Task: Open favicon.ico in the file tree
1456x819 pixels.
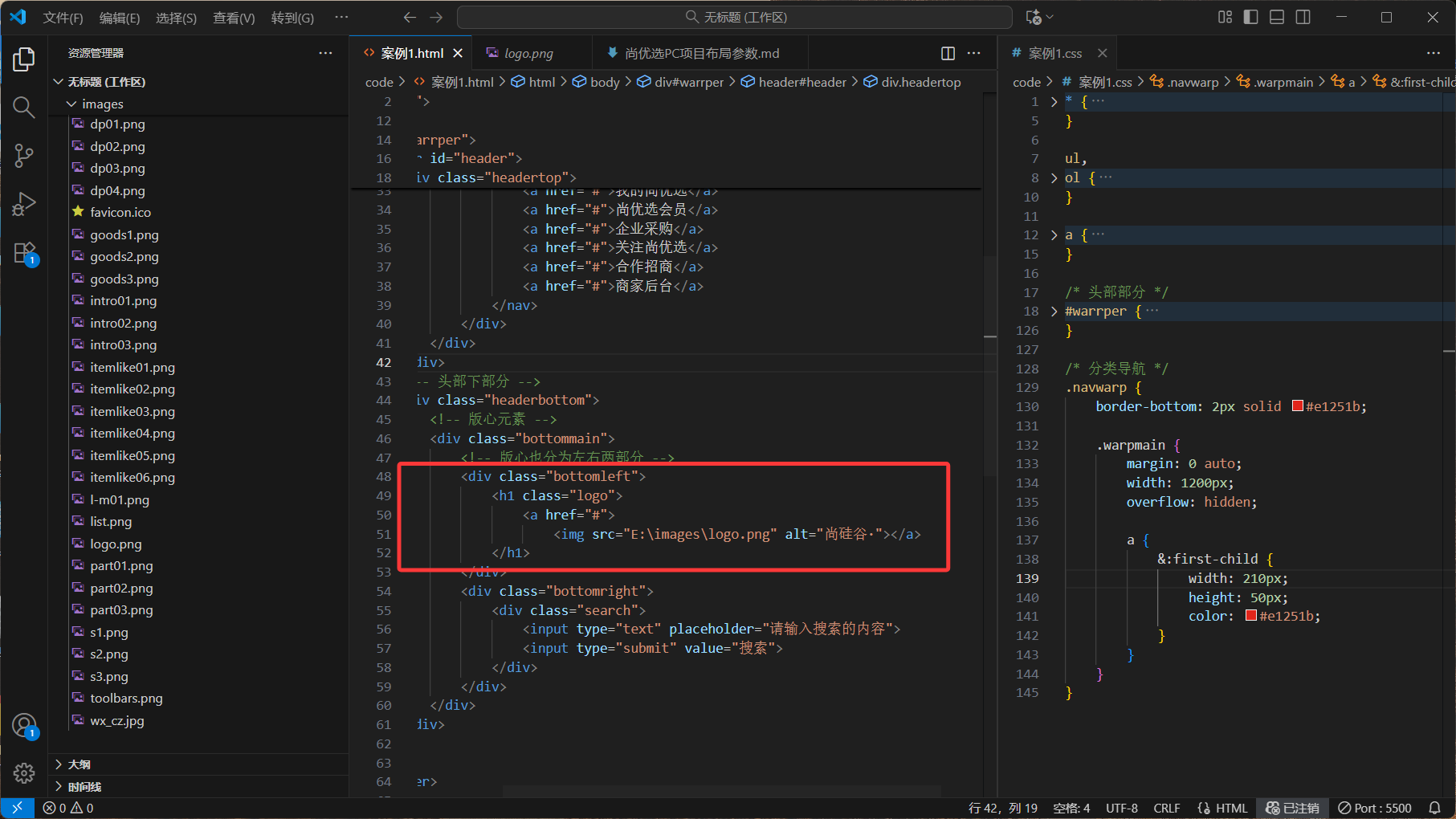Action: coord(199,212)
